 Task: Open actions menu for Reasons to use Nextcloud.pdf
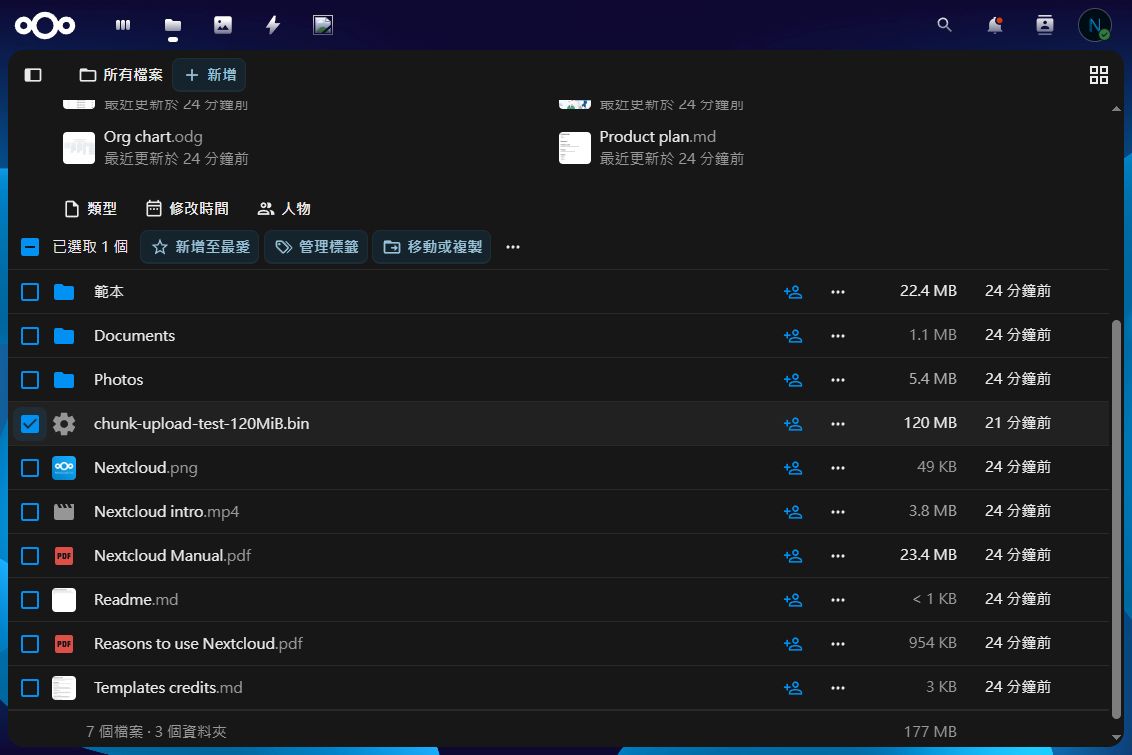(837, 644)
